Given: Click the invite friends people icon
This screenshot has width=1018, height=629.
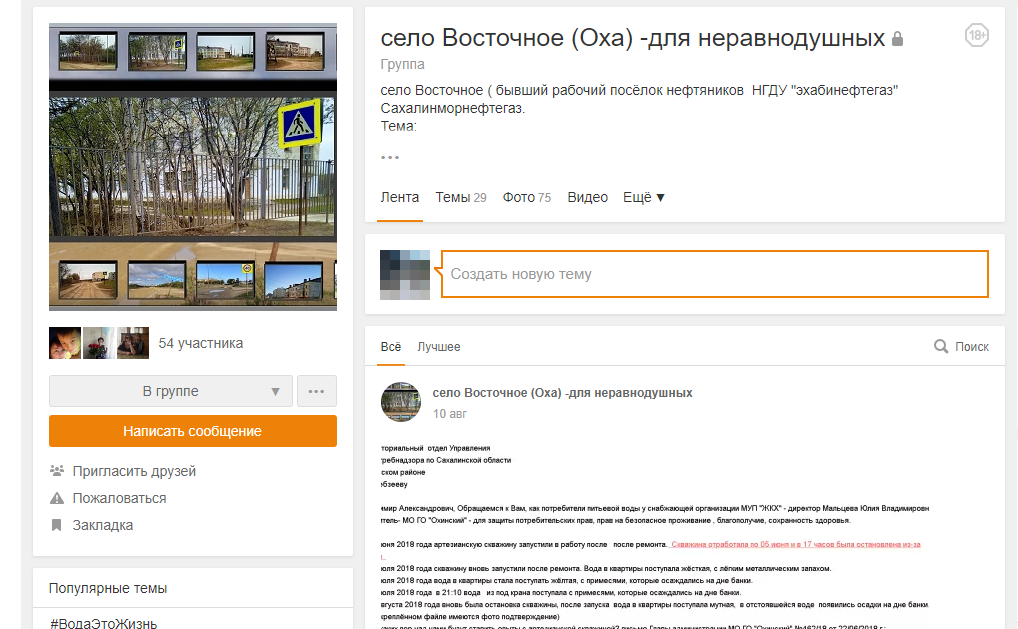Looking at the screenshot, I should click(x=57, y=471).
